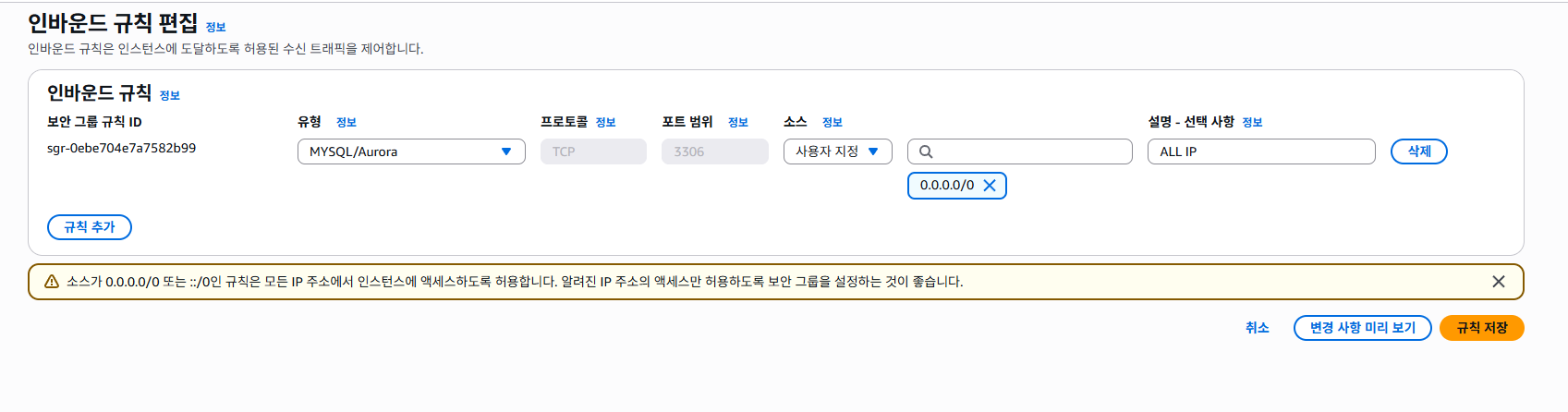This screenshot has height=412, width=1568.
Task: Open 정보 link next to 설명 - 선택 사항
Action: coord(1253,122)
